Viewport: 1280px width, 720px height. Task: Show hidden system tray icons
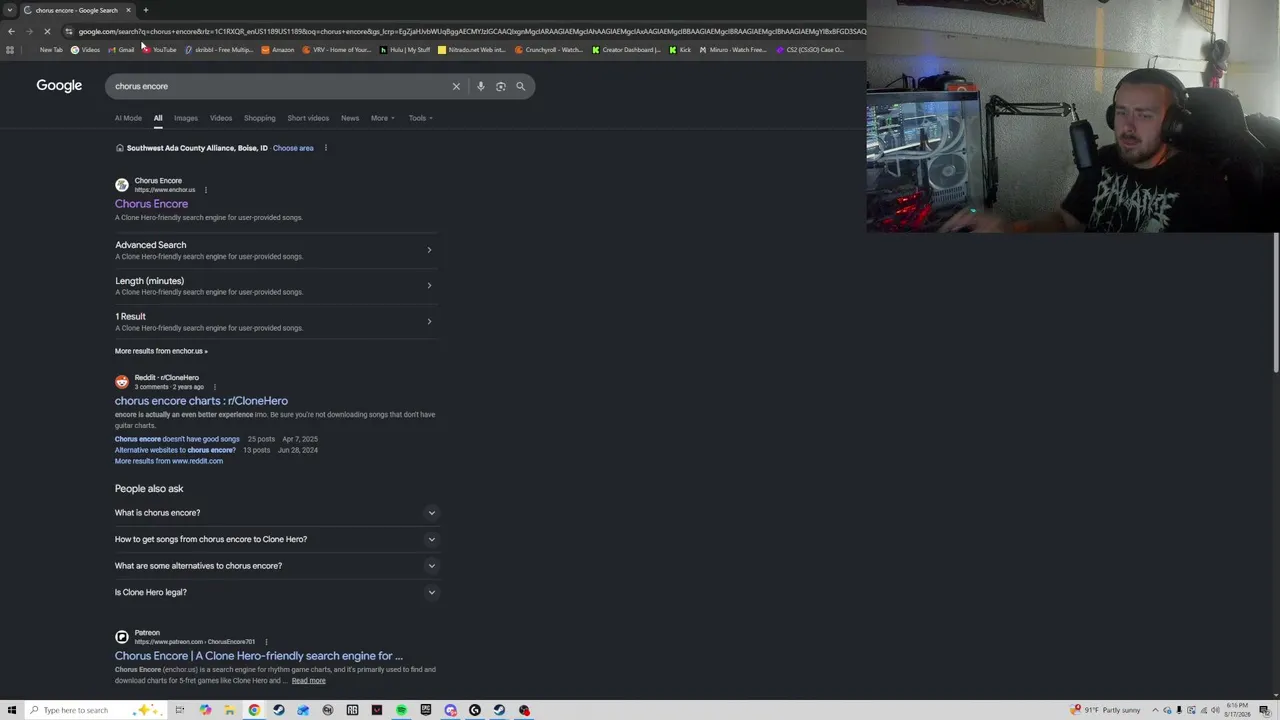click(x=1155, y=710)
